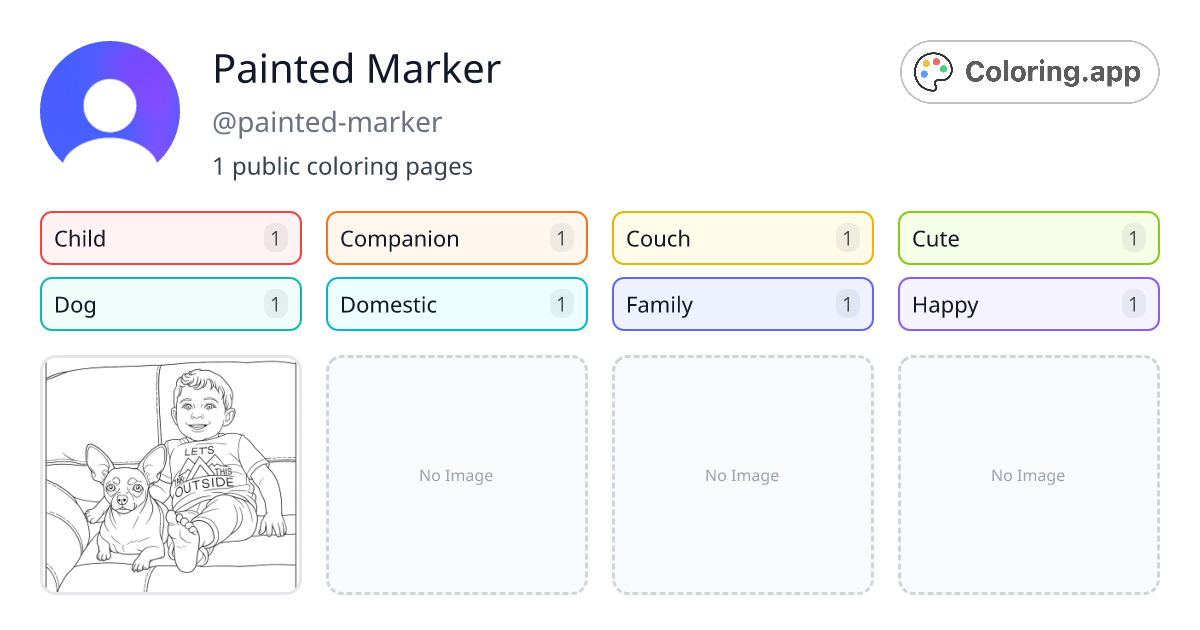Filter by the Couch tag
Screen dimensions: 1200x630
(743, 238)
